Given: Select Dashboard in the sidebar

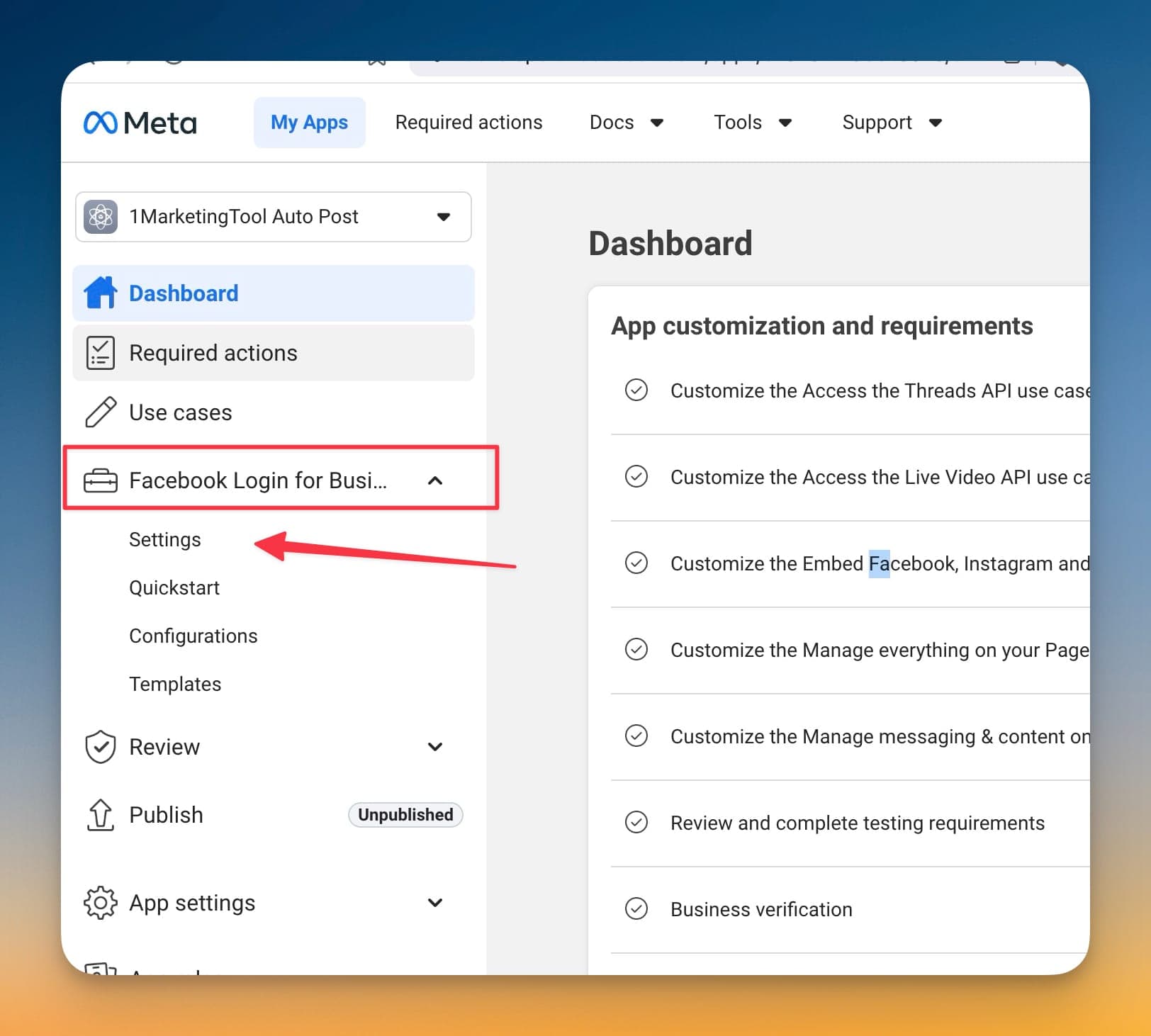Looking at the screenshot, I should point(274,293).
